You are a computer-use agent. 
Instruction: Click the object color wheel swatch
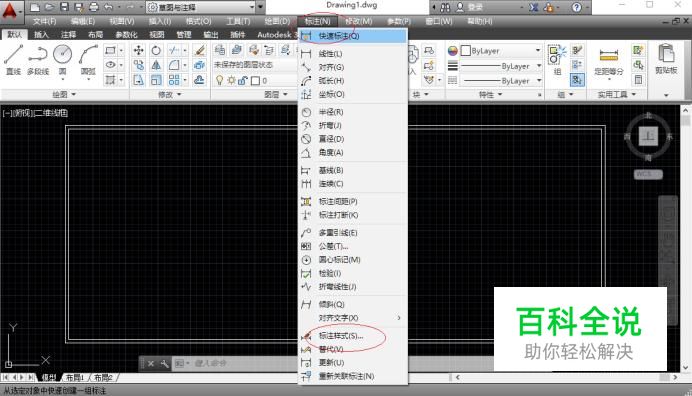(x=452, y=51)
